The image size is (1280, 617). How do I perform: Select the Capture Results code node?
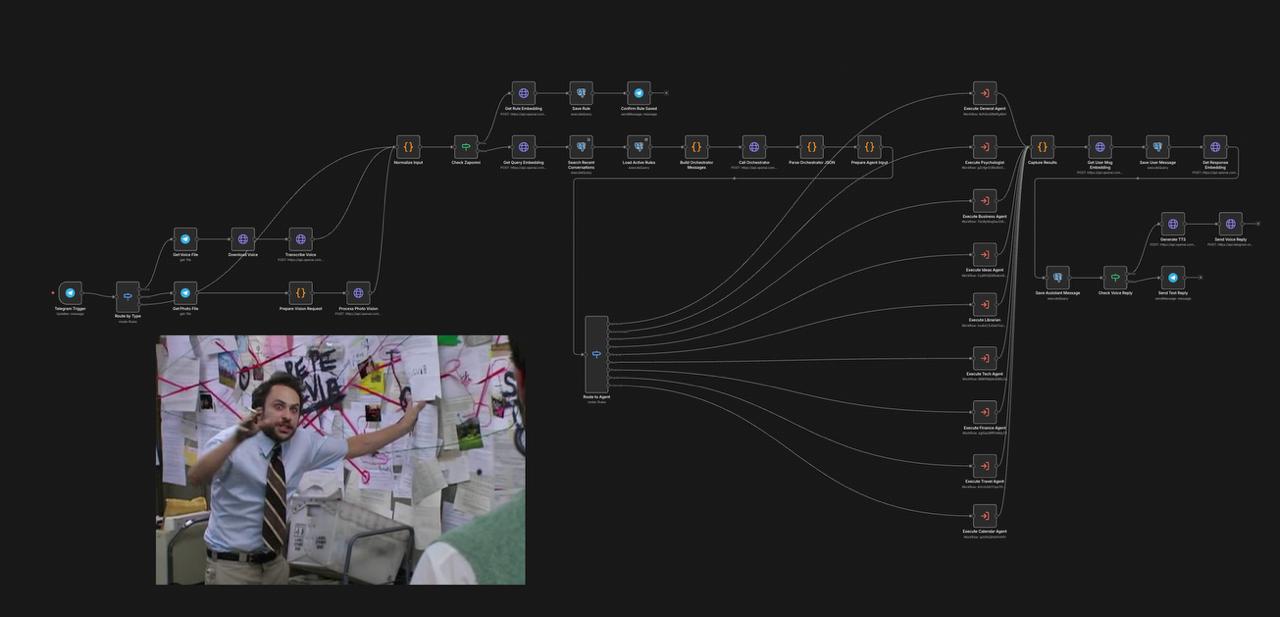[x=1042, y=147]
